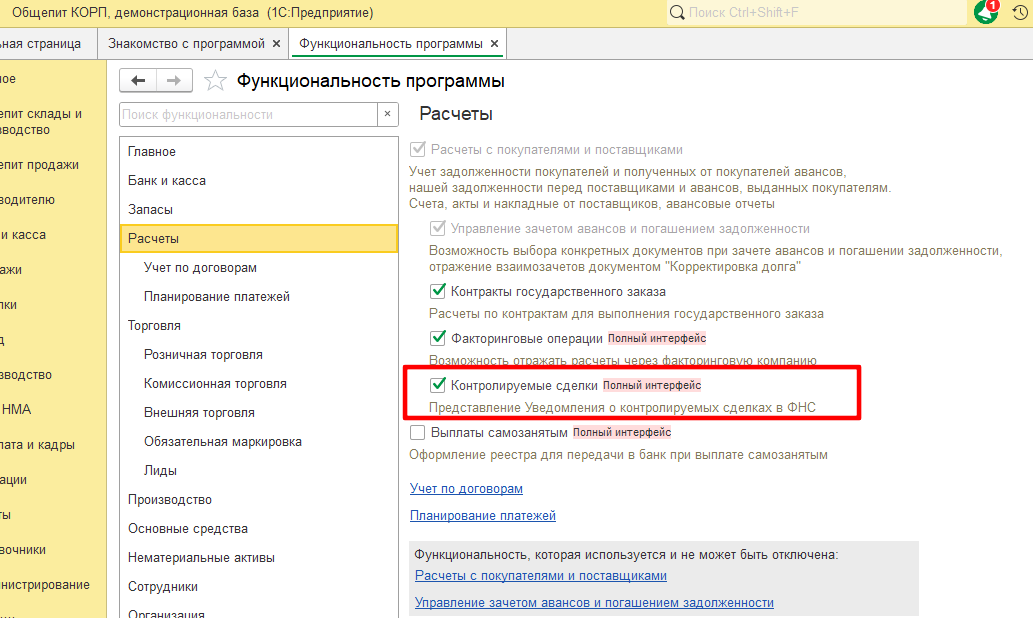Image resolution: width=1033 pixels, height=618 pixels.
Task: Open the notifications bell icon
Action: point(985,12)
